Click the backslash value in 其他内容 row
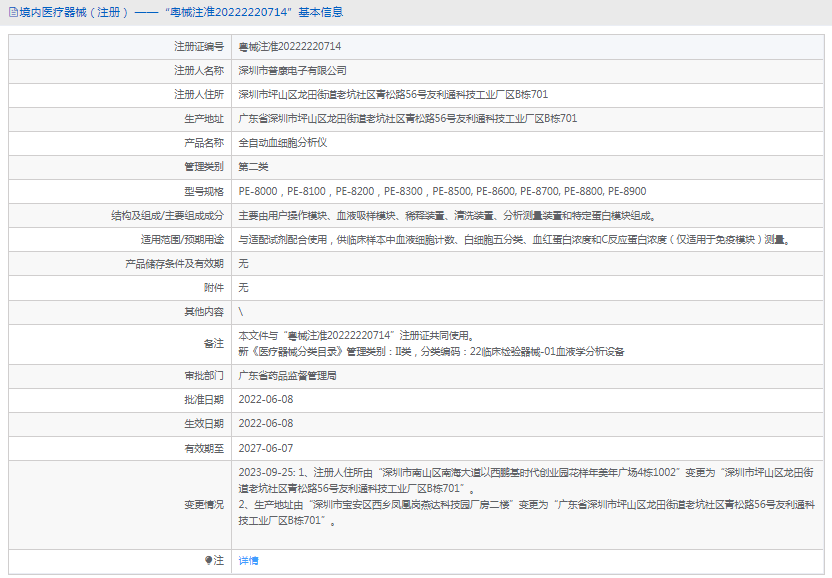 tap(241, 312)
